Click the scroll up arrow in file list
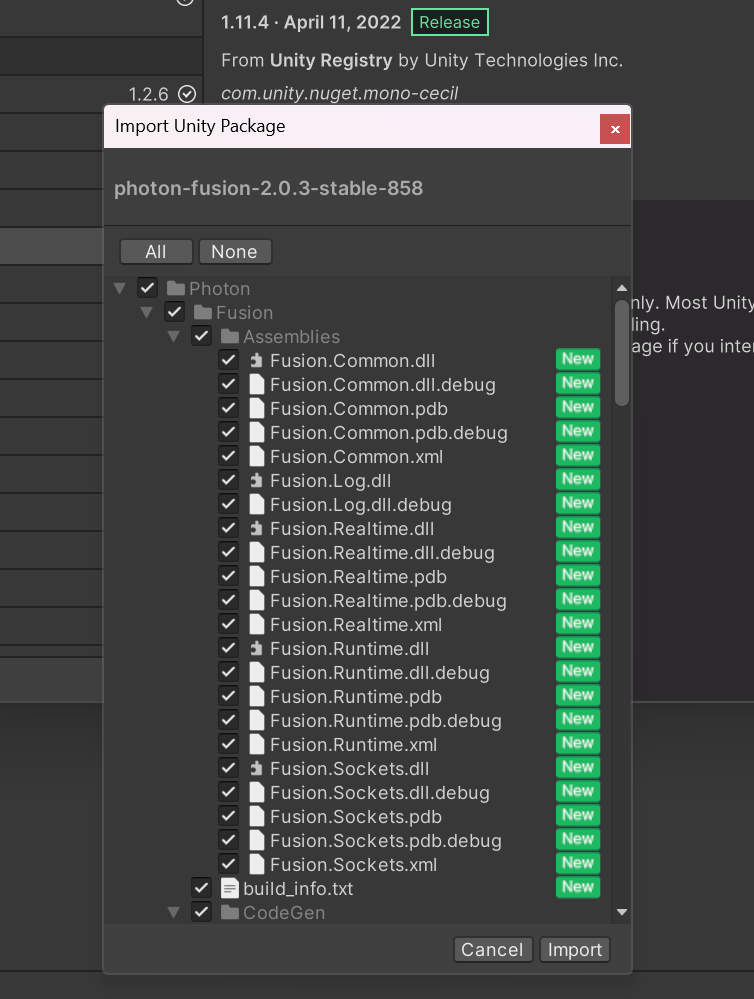This screenshot has height=999, width=754. point(622,288)
